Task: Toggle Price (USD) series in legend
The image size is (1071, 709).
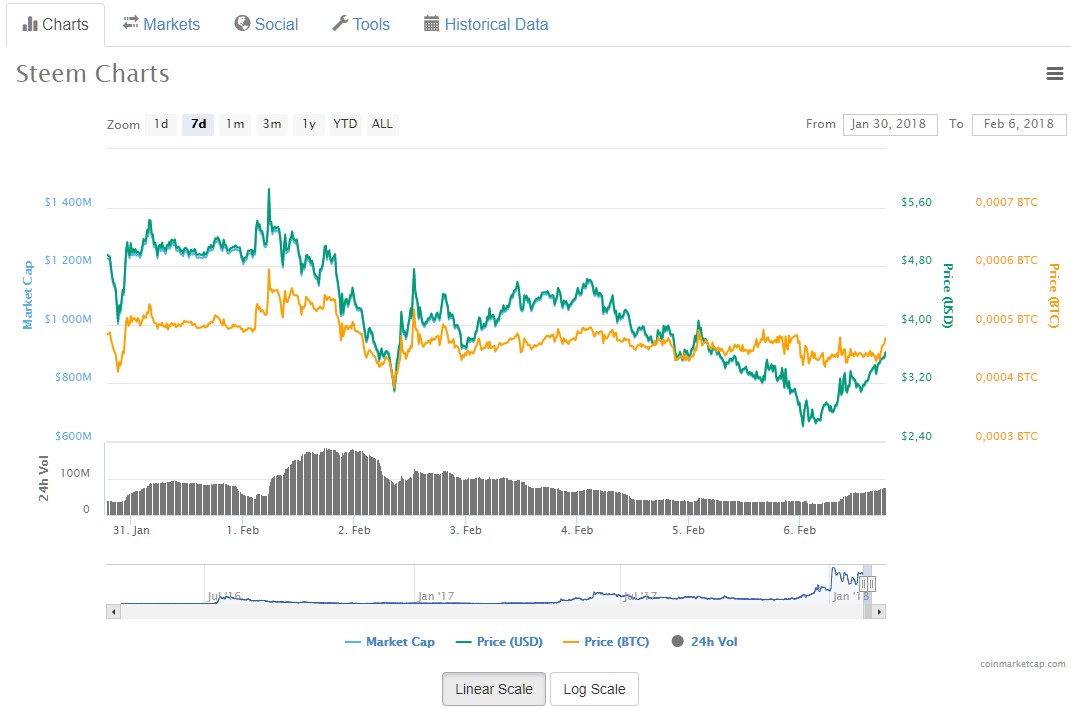Action: coord(499,641)
